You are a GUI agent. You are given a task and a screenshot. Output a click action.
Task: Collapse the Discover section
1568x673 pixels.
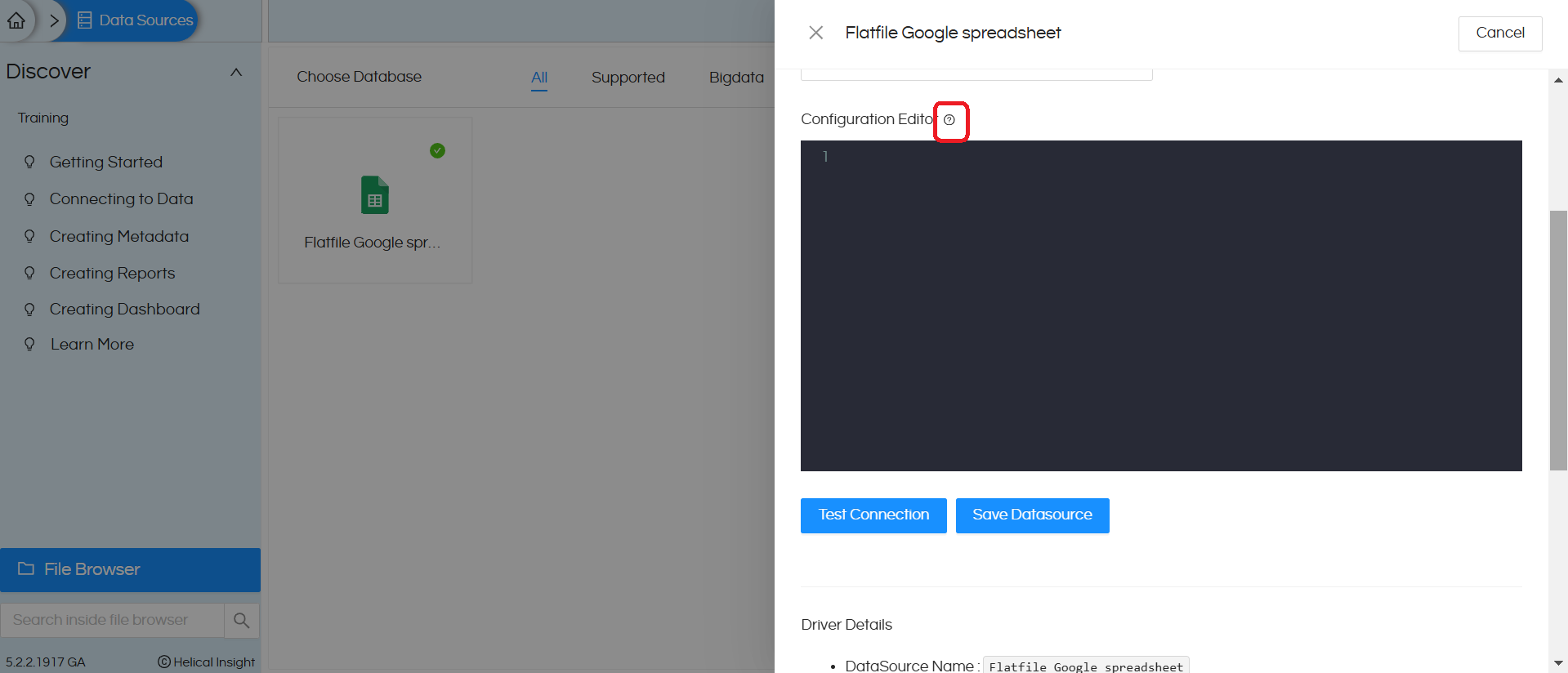coord(236,72)
